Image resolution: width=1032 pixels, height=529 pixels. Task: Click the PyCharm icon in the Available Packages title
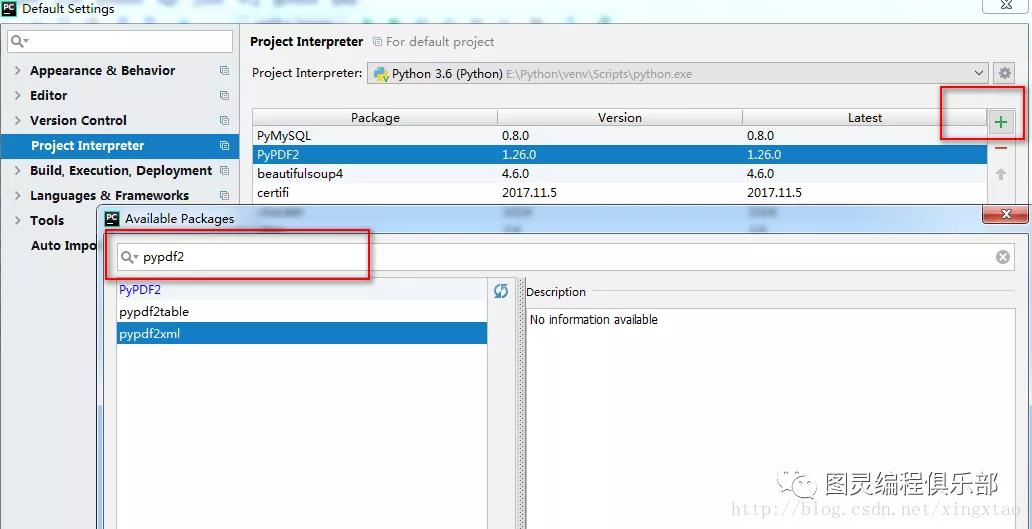pyautogui.click(x=113, y=218)
